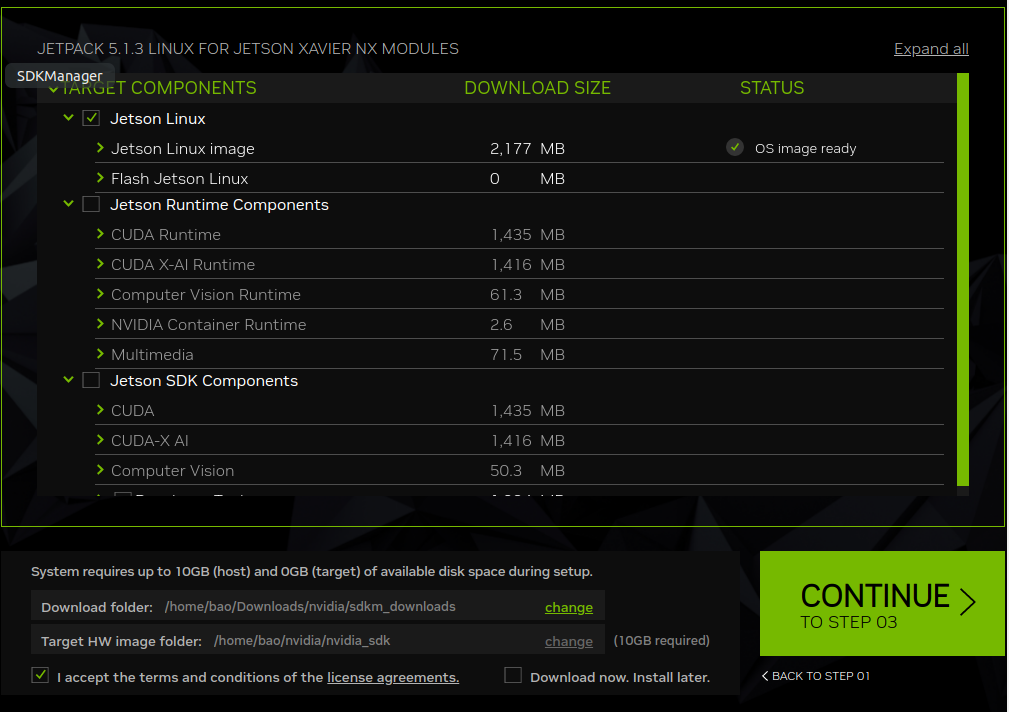The height and width of the screenshot is (712, 1009).
Task: Click the Expand all link
Action: click(x=930, y=49)
